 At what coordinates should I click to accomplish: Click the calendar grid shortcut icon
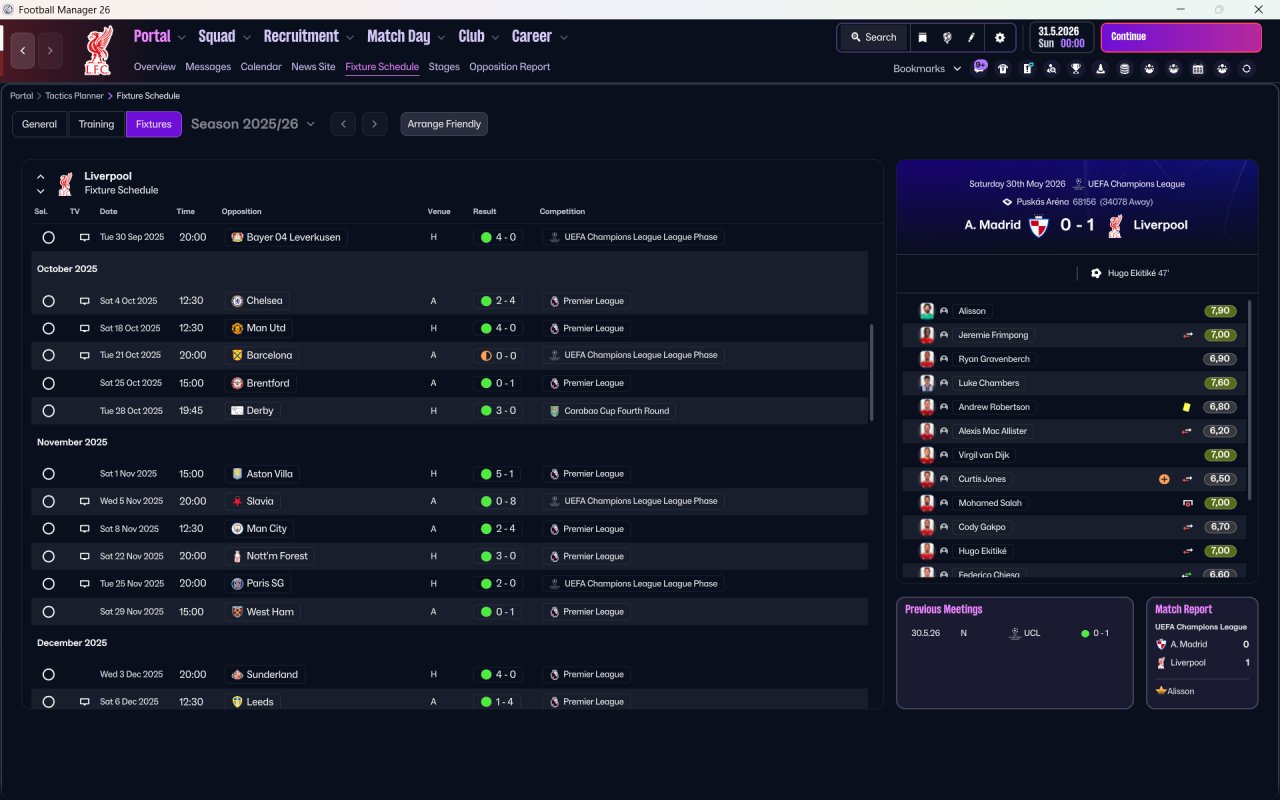click(x=1198, y=69)
